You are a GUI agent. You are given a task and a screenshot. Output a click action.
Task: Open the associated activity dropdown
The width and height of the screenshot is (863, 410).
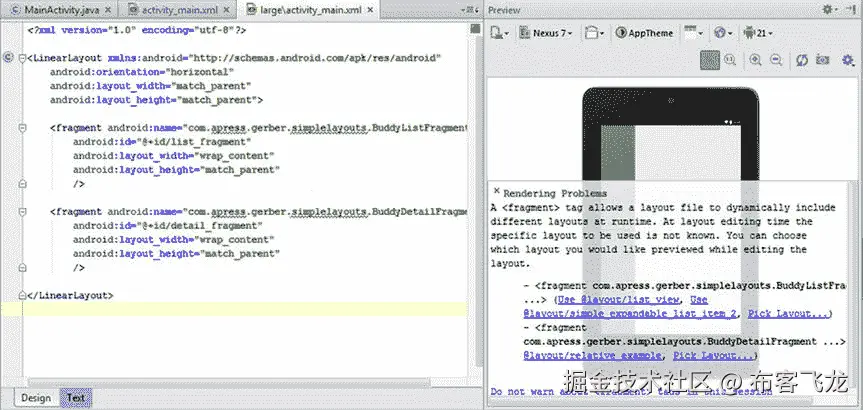[x=693, y=33]
